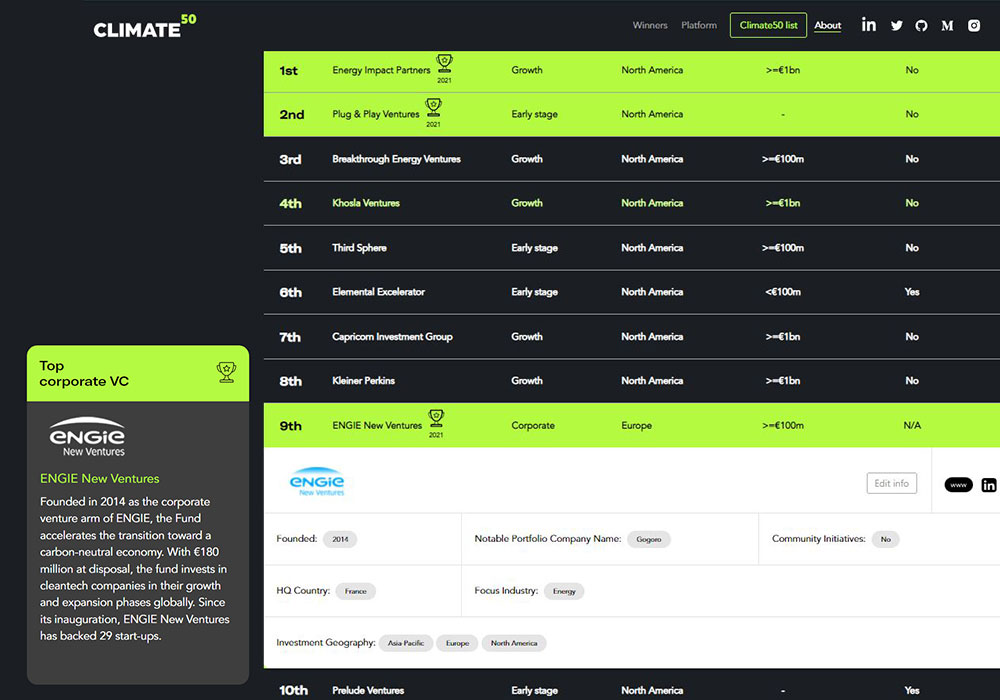Click the ENGIE logo in sidebar card
This screenshot has height=700, width=1000.
[x=87, y=437]
